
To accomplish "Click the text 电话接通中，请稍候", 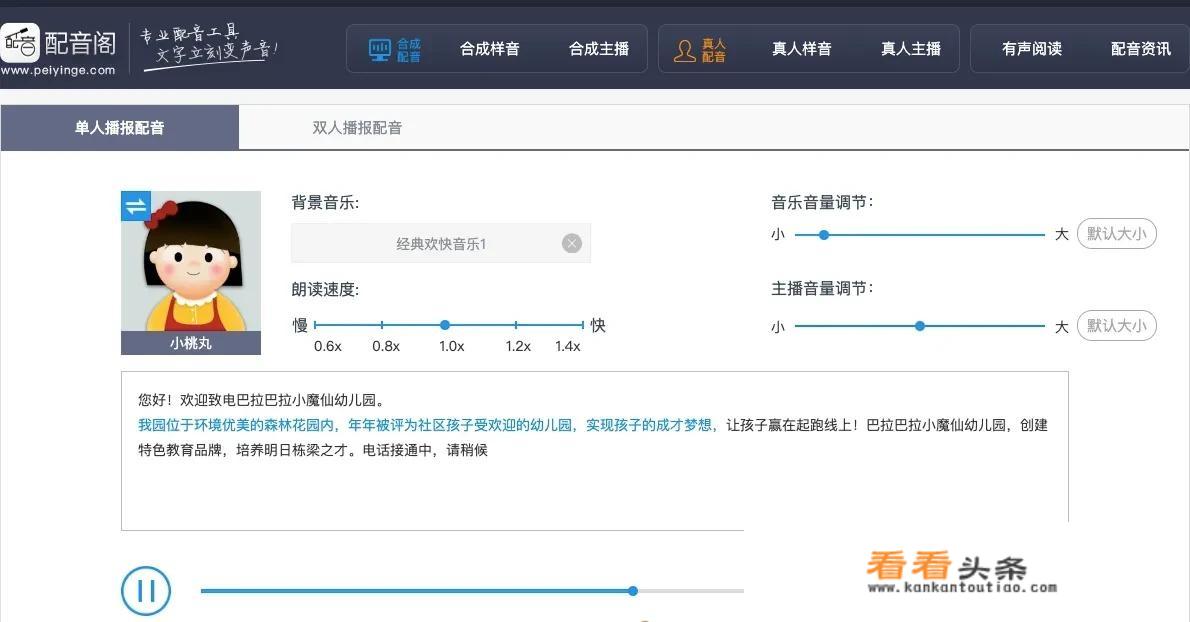I will coord(425,450).
